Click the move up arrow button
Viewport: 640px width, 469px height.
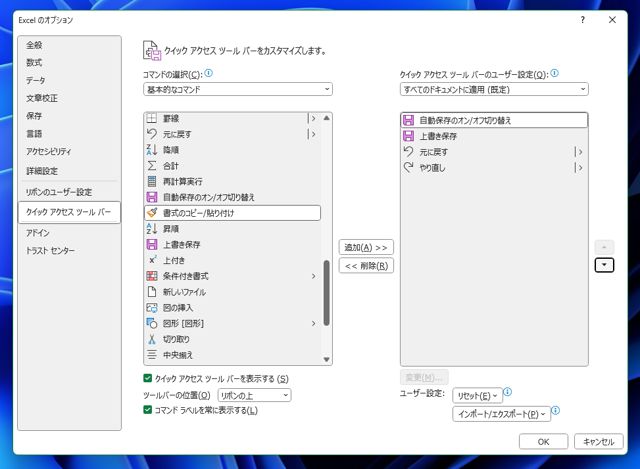coord(604,247)
